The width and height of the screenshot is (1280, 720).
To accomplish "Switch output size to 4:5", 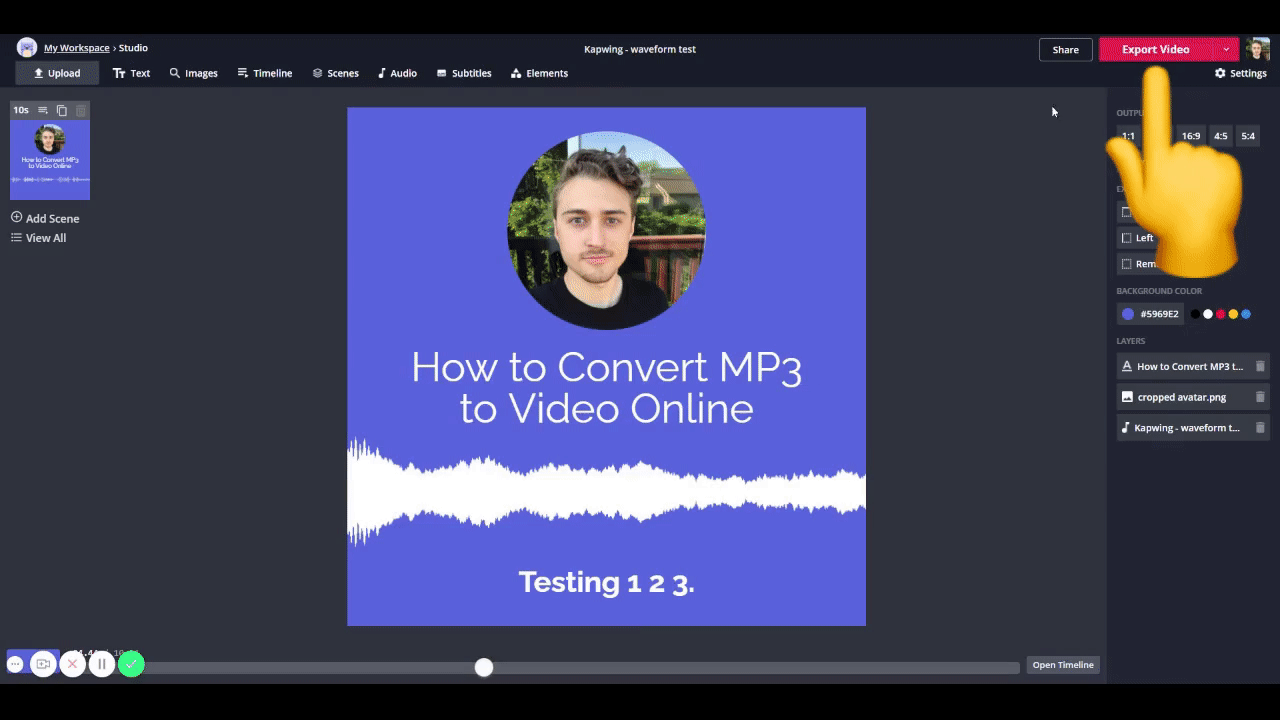I will (1220, 136).
